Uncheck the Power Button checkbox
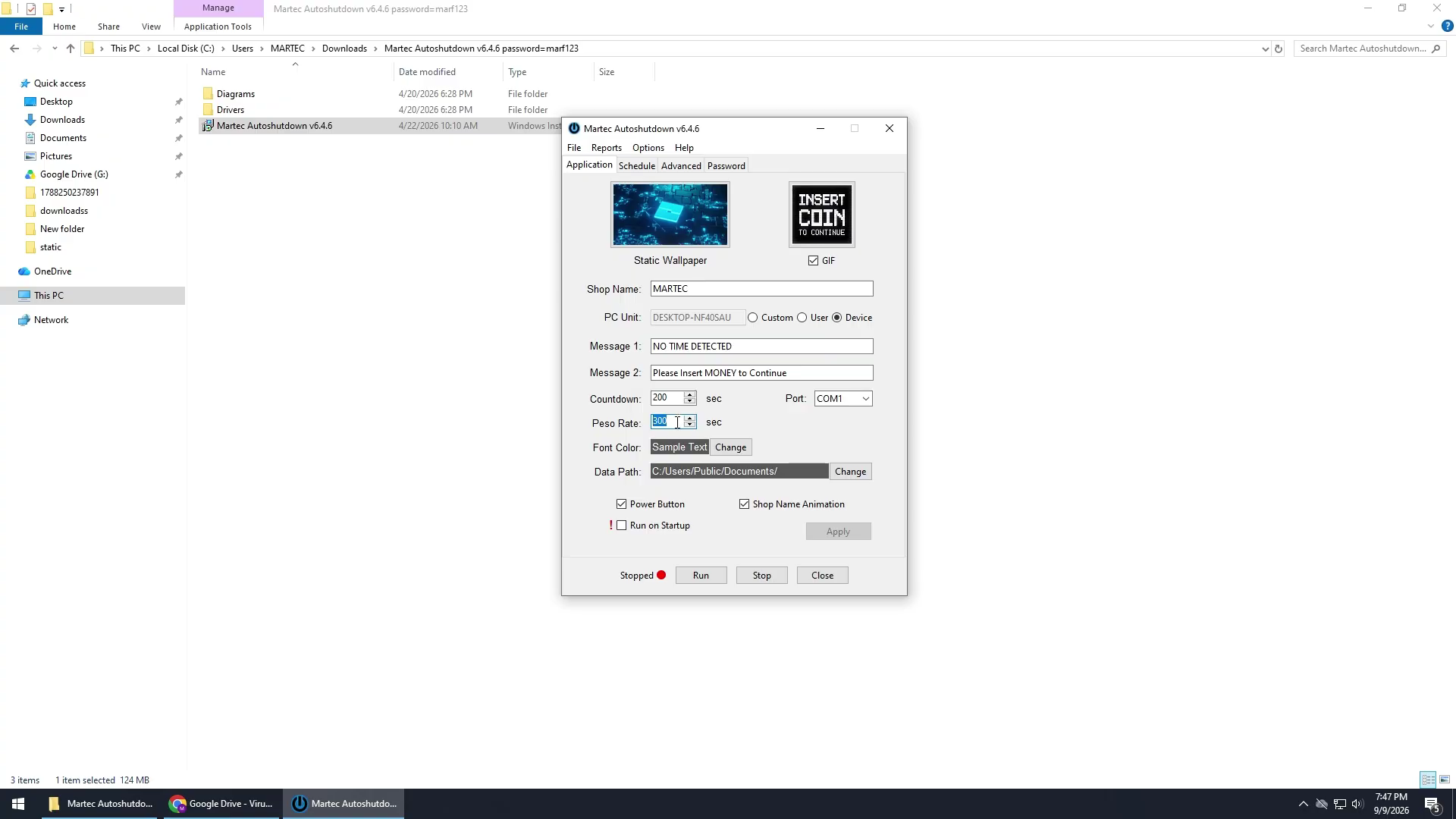This screenshot has width=1456, height=819. (622, 504)
